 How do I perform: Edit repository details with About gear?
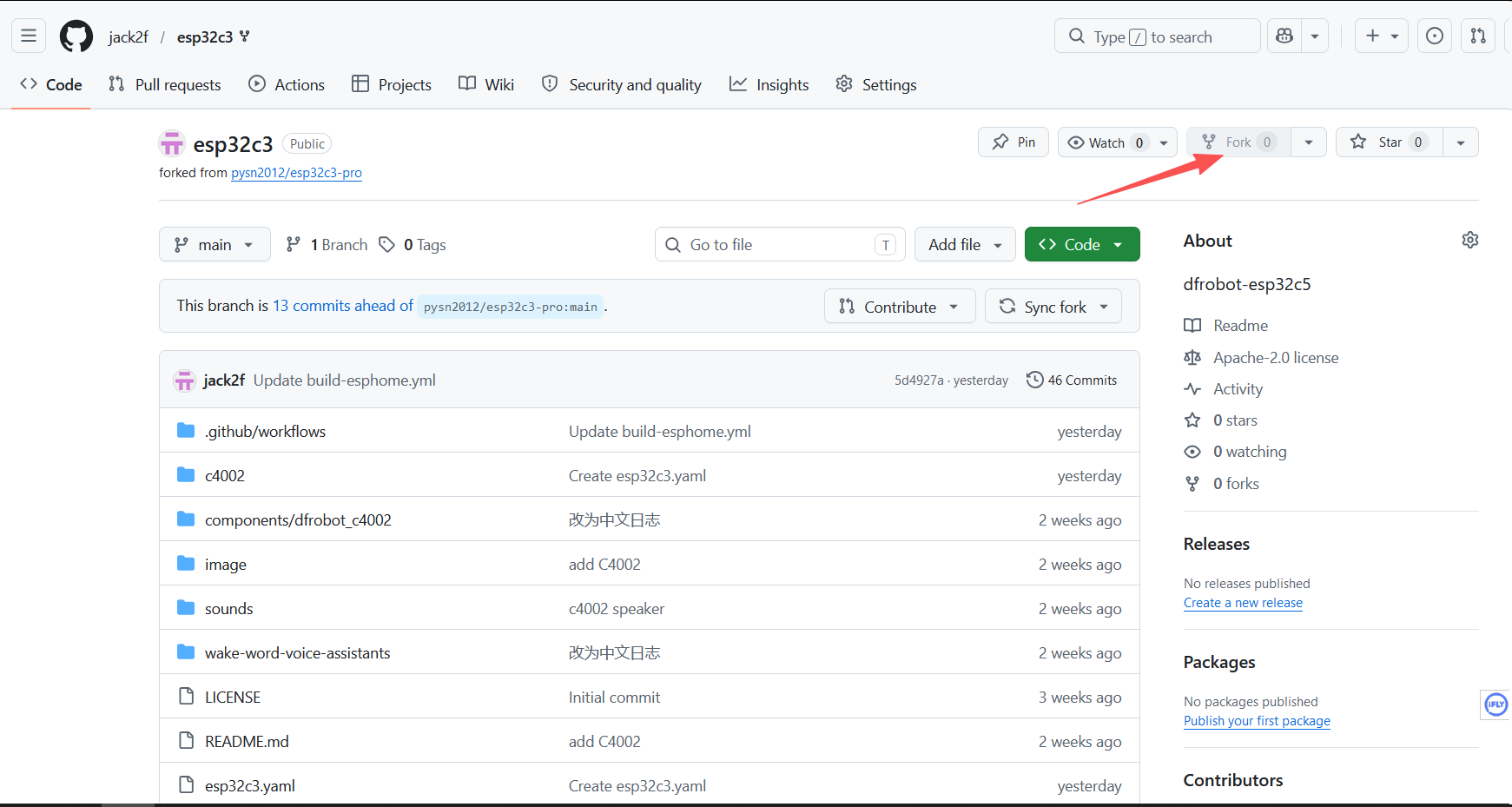click(x=1469, y=240)
